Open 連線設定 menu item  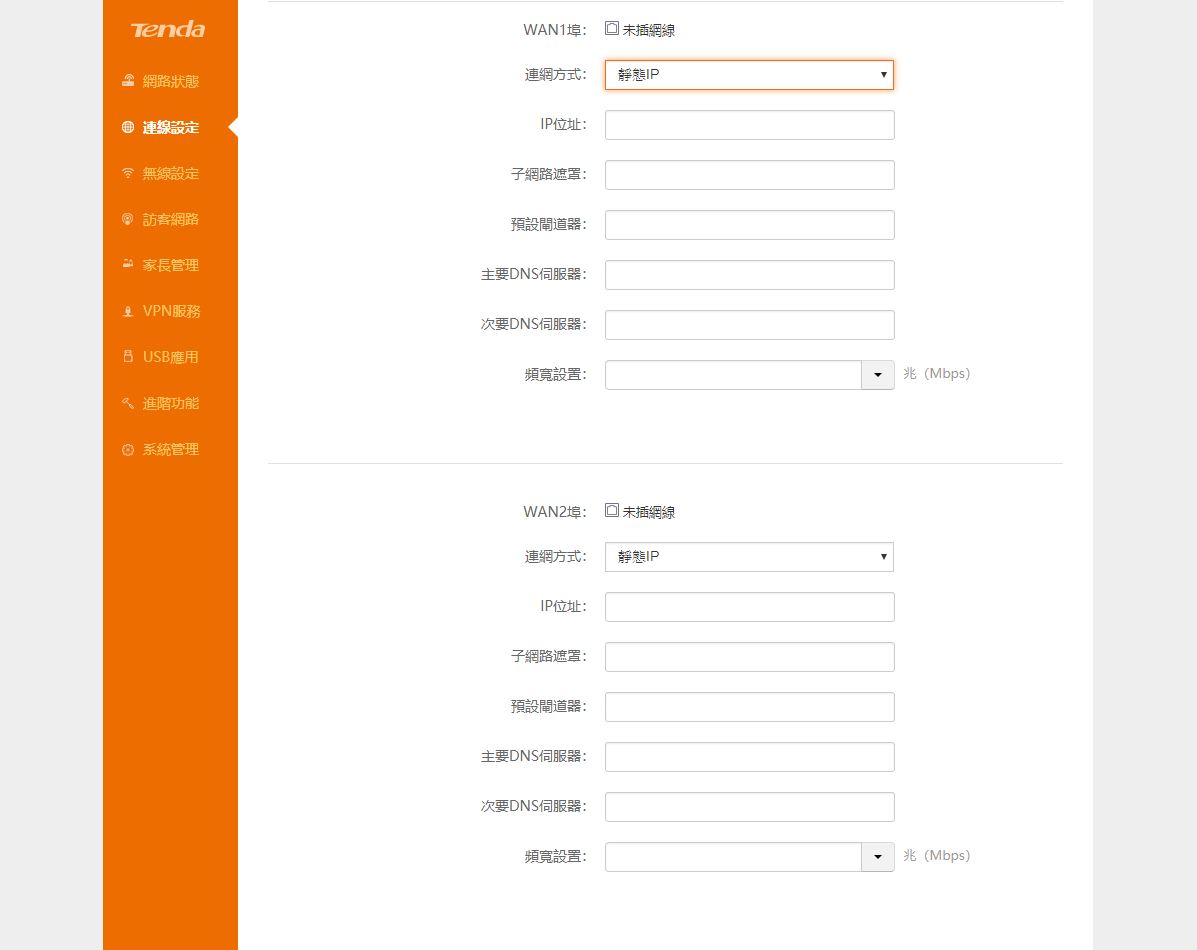170,128
